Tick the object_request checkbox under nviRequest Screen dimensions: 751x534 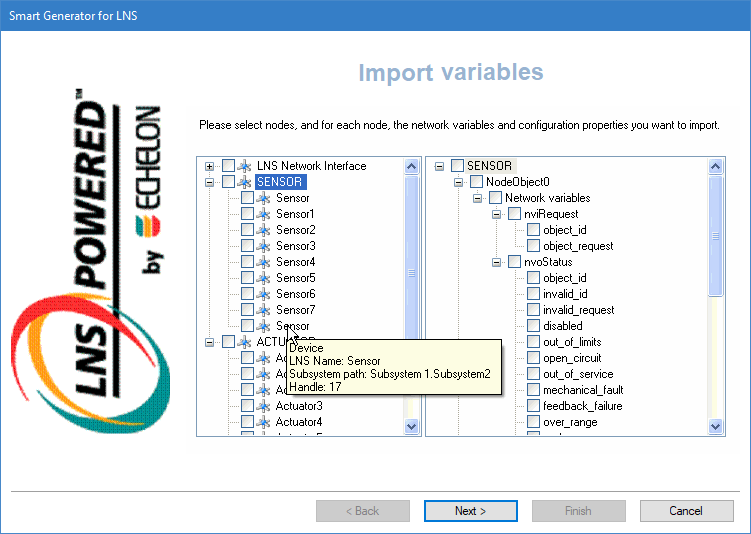point(533,246)
